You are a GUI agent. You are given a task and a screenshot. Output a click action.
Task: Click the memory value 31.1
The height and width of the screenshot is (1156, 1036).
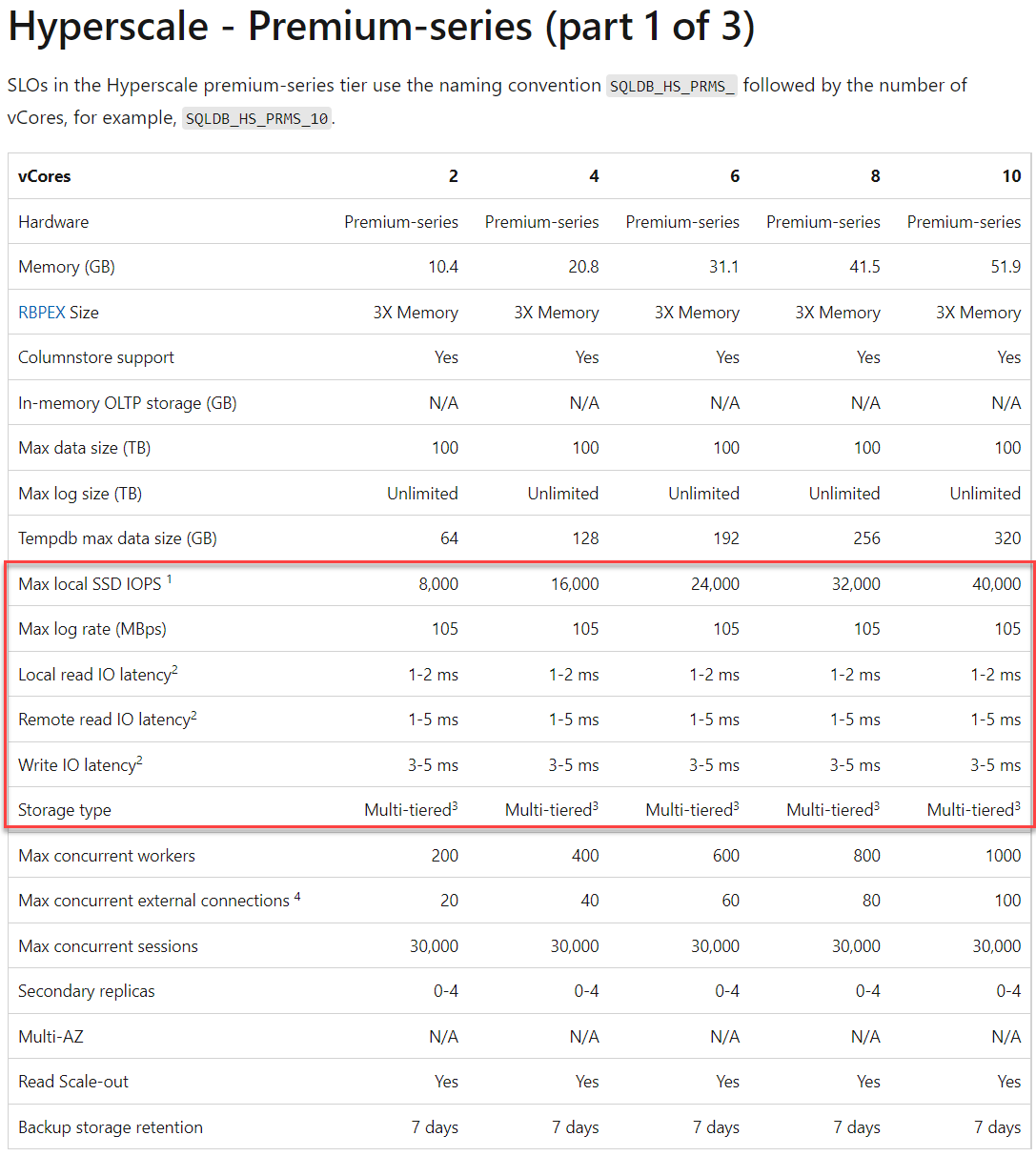[724, 267]
